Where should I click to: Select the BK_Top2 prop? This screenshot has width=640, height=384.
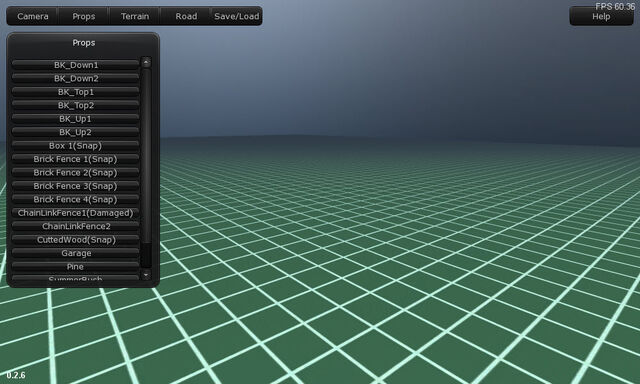tap(76, 105)
